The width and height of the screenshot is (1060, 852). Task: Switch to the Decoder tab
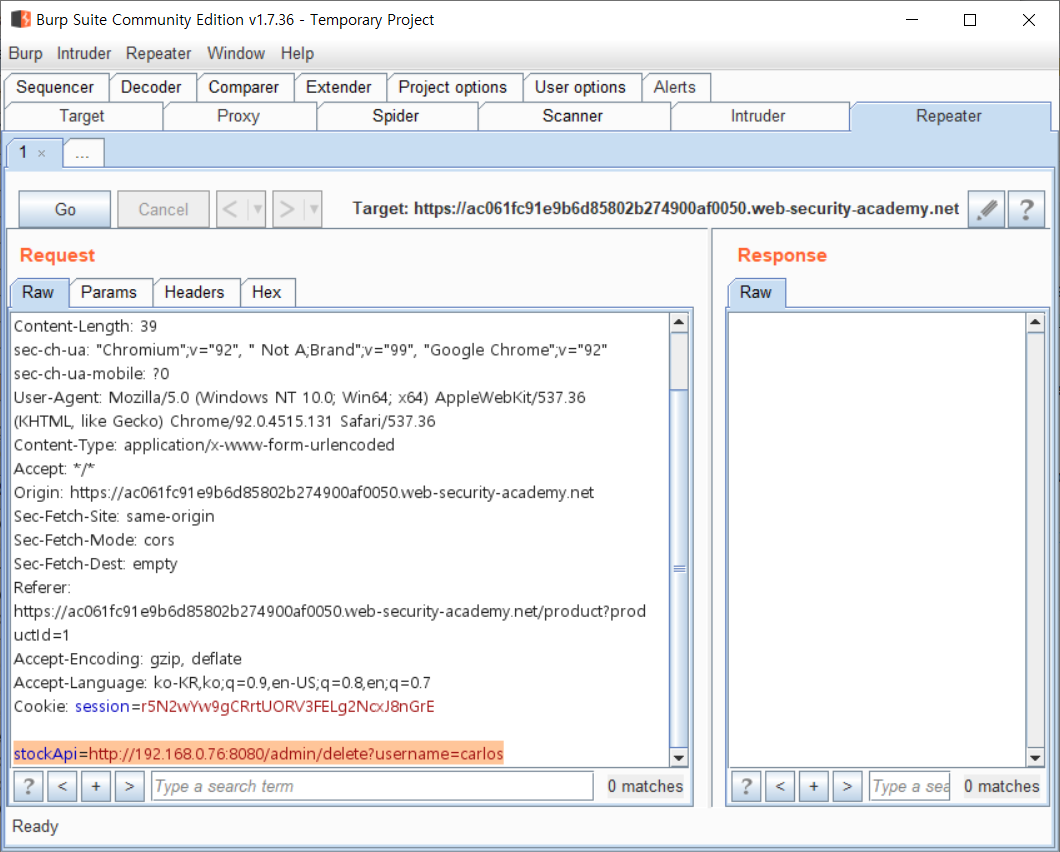pyautogui.click(x=151, y=87)
